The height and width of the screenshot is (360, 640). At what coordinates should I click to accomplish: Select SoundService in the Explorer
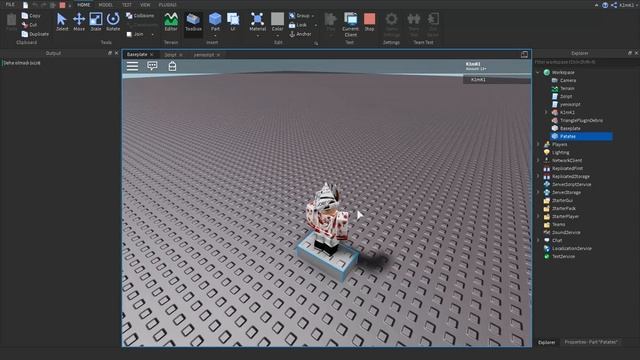pyautogui.click(x=566, y=232)
